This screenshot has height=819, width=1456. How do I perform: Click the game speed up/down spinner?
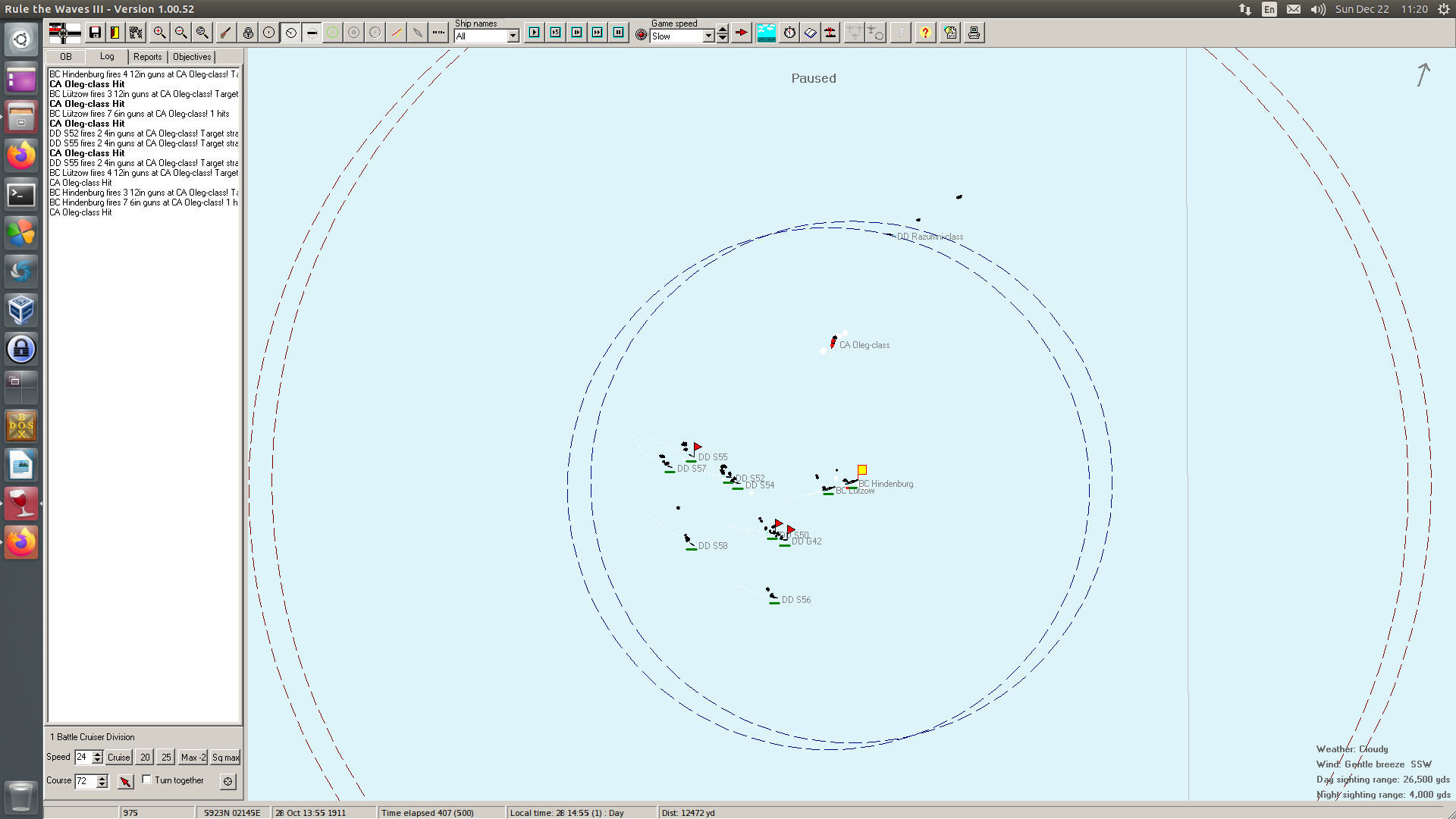tap(723, 34)
